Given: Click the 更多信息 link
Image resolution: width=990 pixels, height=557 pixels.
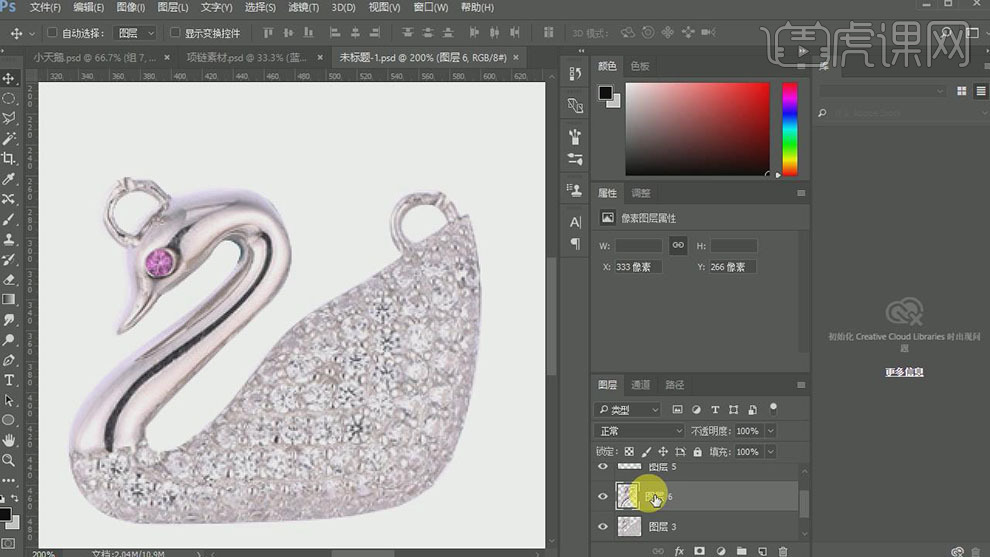Looking at the screenshot, I should point(904,372).
